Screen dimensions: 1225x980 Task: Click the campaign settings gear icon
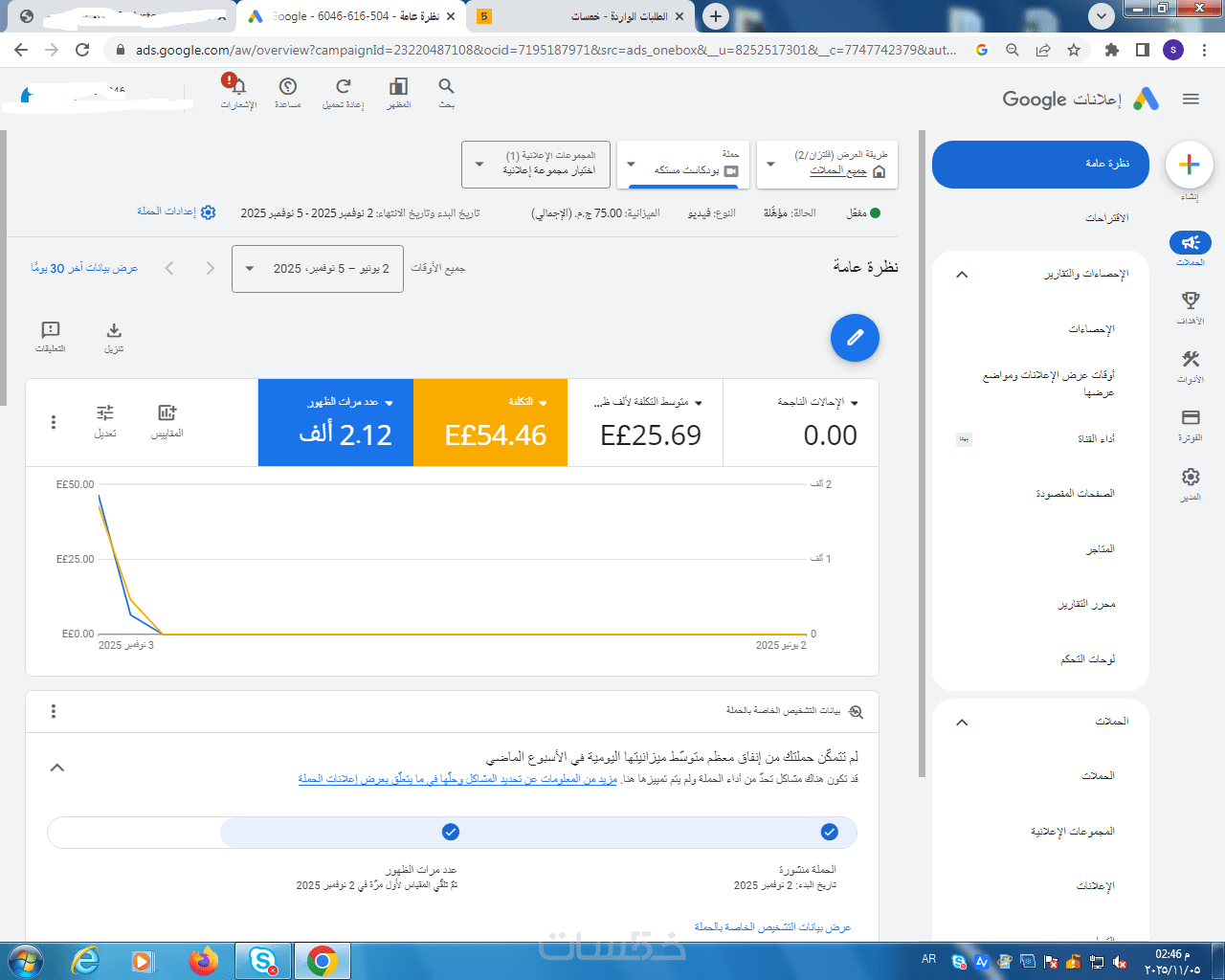tap(209, 212)
